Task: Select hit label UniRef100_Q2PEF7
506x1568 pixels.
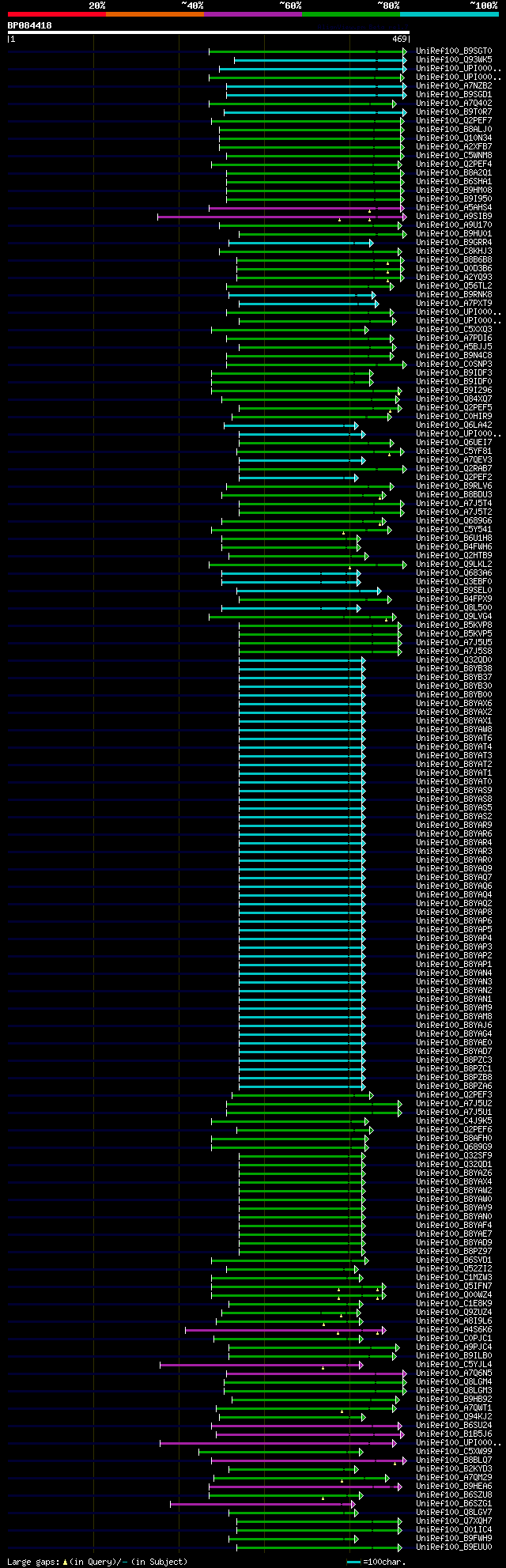Action: click(454, 121)
